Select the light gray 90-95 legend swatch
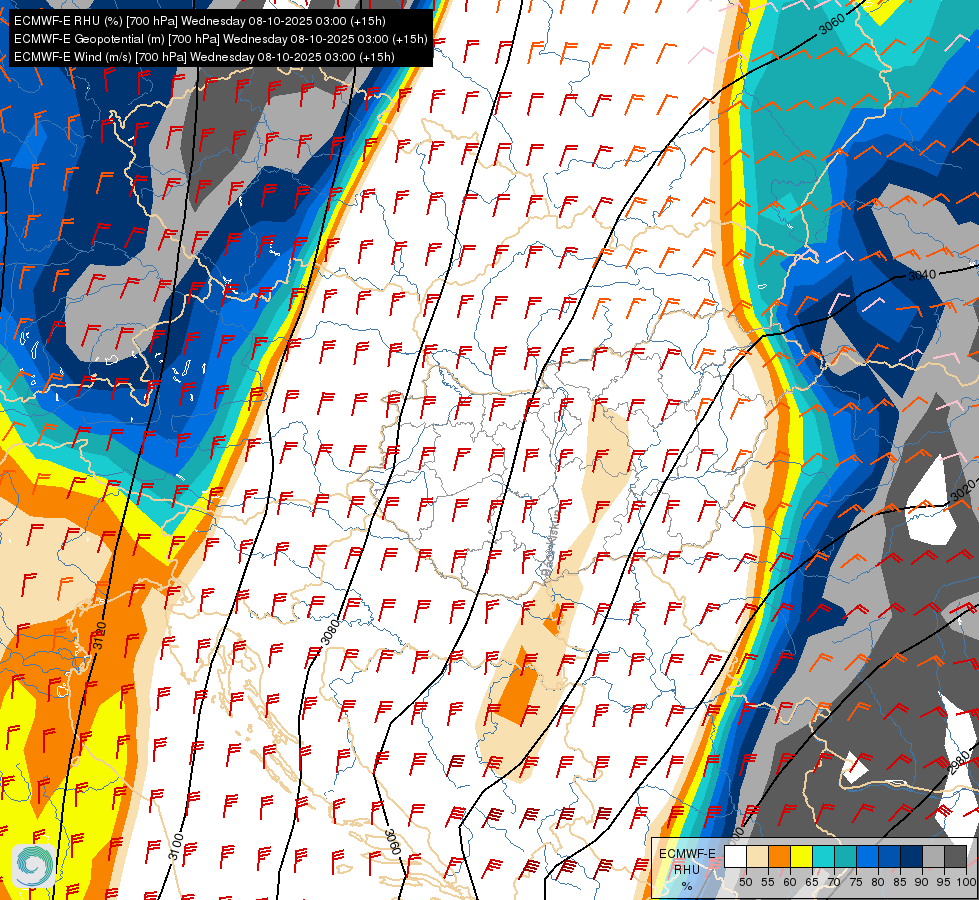 [x=933, y=856]
